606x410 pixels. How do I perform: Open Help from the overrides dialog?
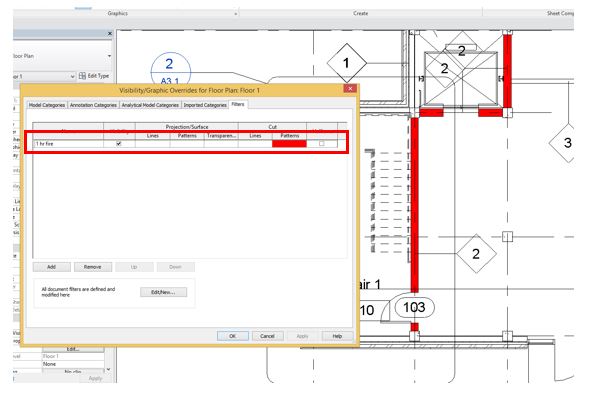(x=337, y=336)
